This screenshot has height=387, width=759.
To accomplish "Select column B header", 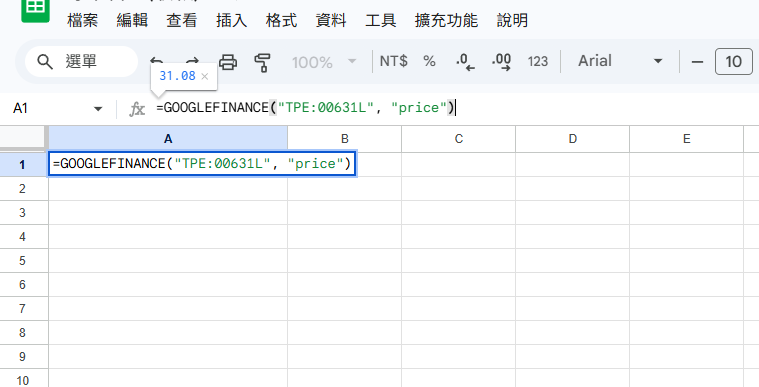I will pyautogui.click(x=345, y=139).
